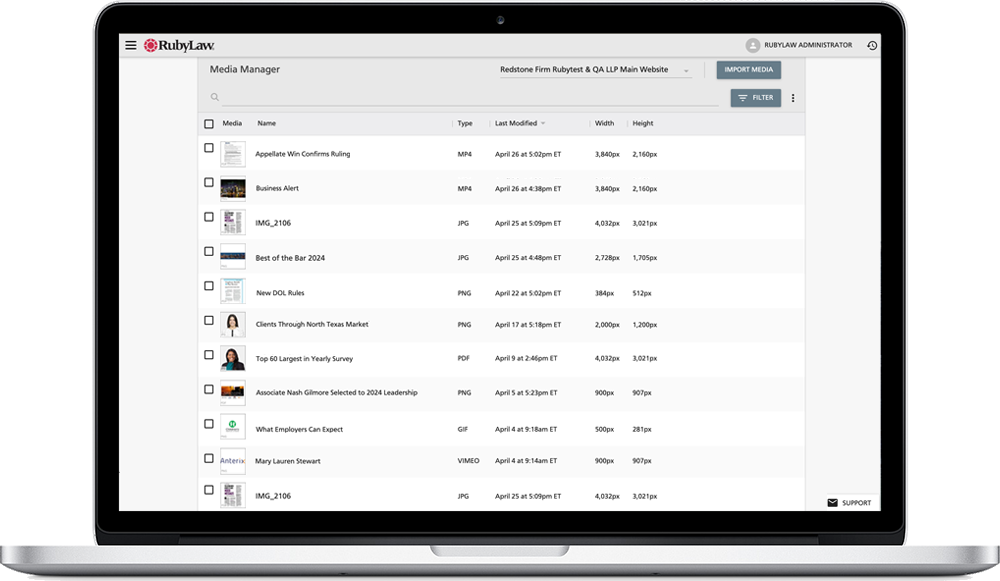
Task: Open the user avatar icon
Action: coord(753,45)
